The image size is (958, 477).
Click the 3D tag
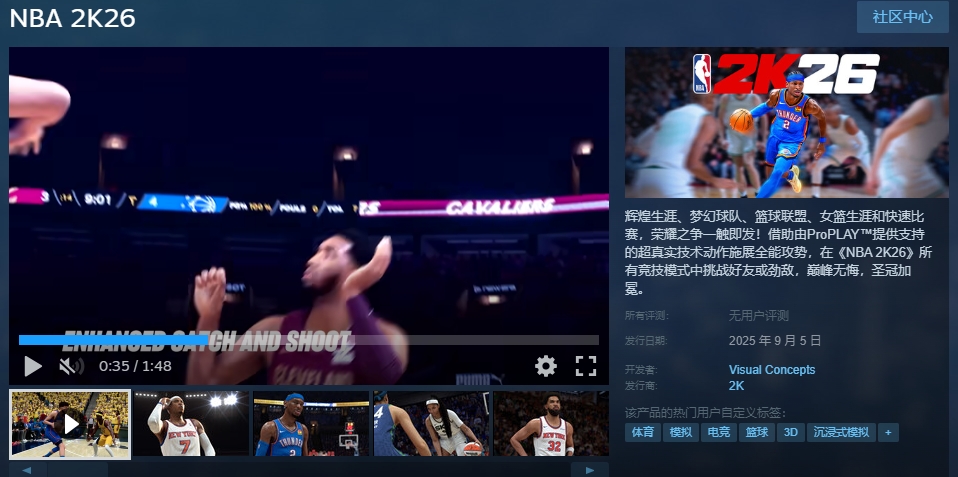pyautogui.click(x=791, y=432)
